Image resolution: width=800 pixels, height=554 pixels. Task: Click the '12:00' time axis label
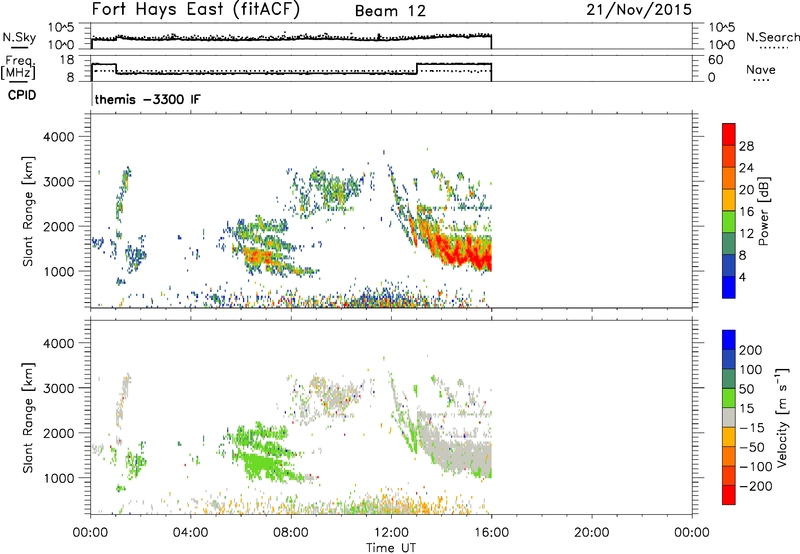click(391, 533)
